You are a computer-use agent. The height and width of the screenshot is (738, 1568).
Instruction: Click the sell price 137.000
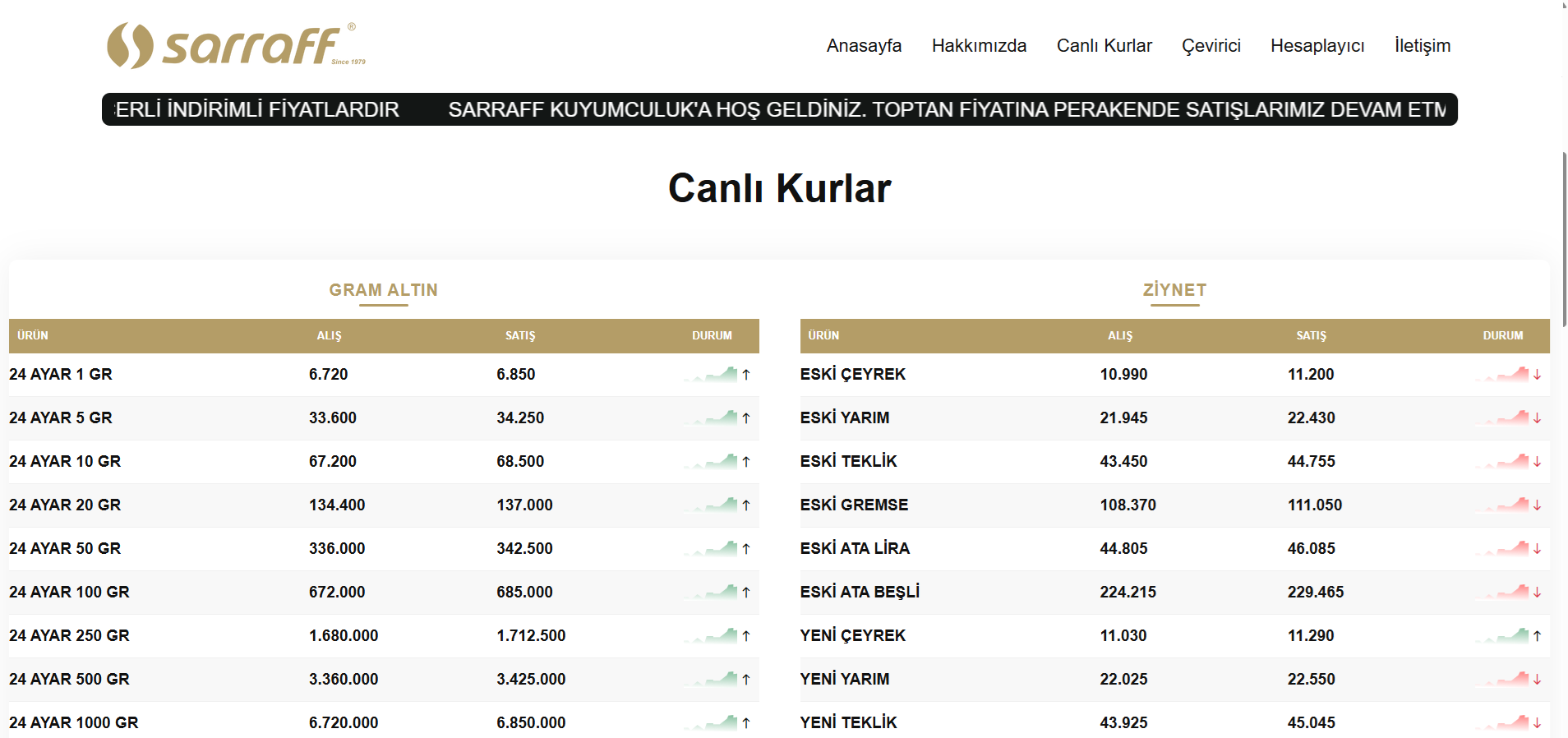tap(524, 505)
